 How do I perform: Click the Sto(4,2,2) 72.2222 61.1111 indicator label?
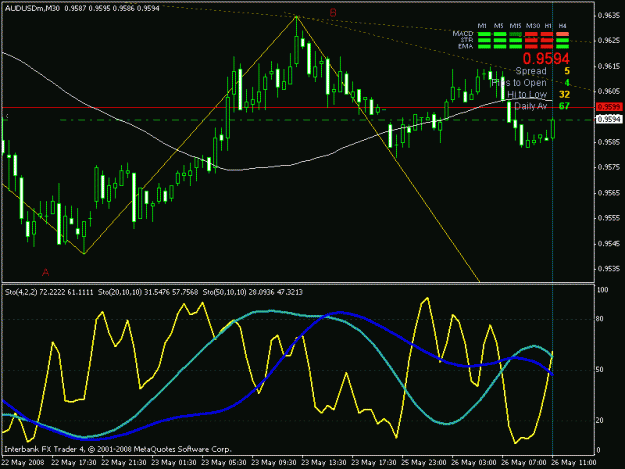49,292
